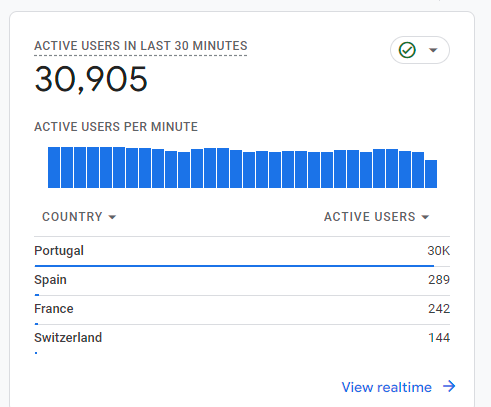Click France's 242 active users value
This screenshot has height=407, width=491.
coord(439,309)
